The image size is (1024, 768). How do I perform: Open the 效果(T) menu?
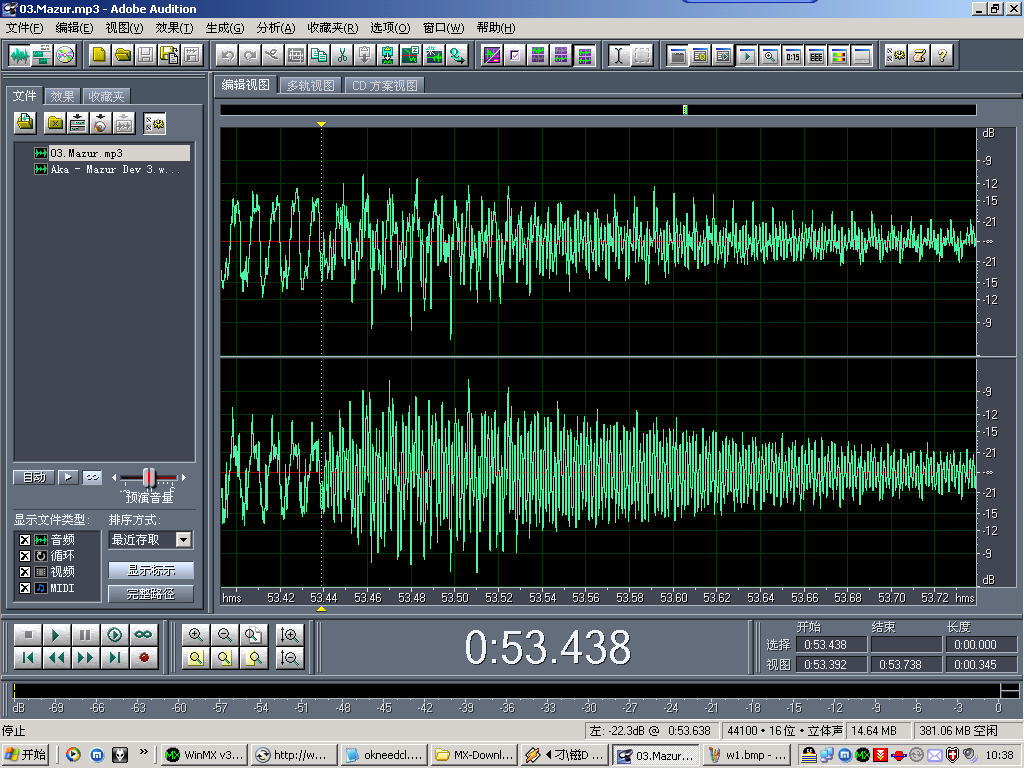tap(174, 27)
